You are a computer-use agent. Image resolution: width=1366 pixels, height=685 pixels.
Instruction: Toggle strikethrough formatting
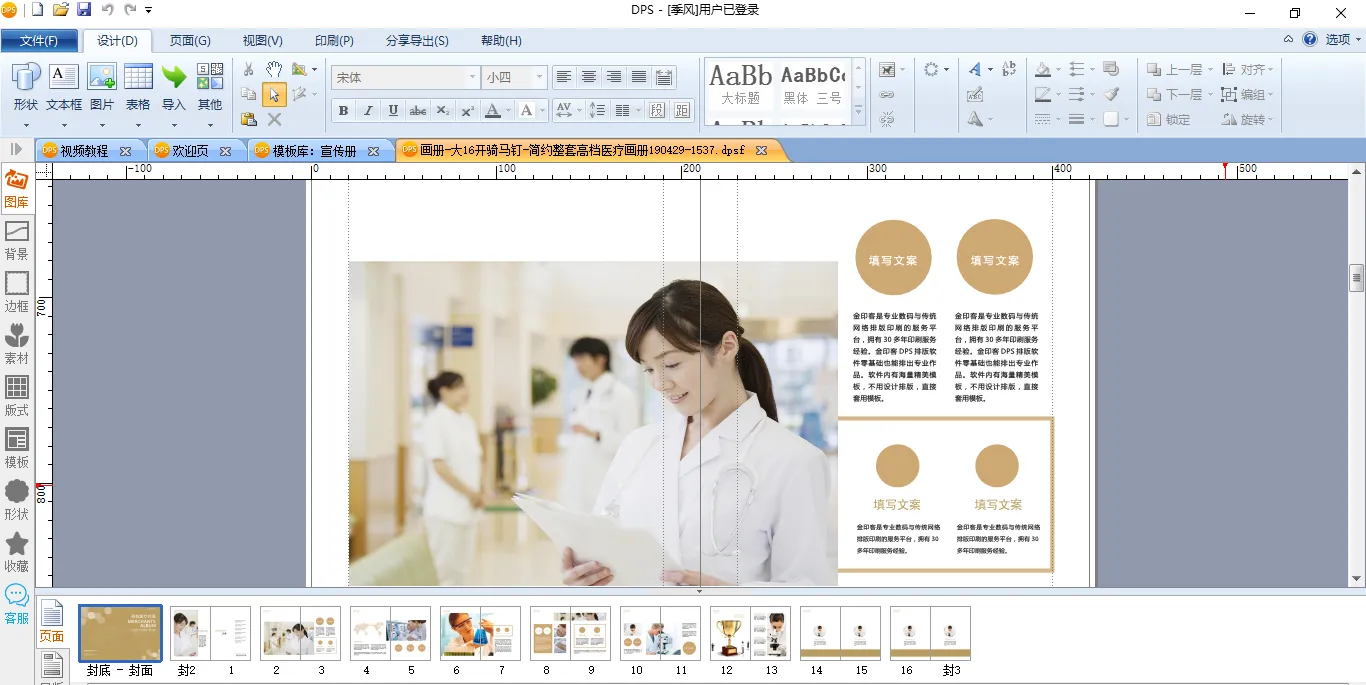(x=418, y=110)
